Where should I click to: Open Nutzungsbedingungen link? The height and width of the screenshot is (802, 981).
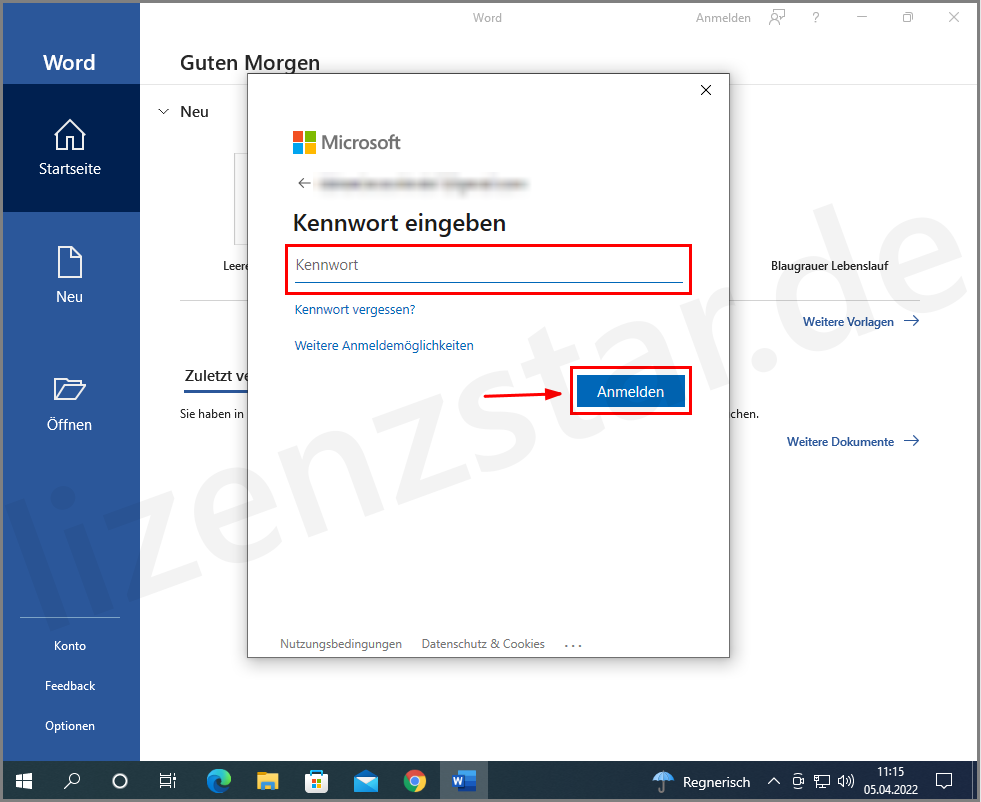coord(341,644)
